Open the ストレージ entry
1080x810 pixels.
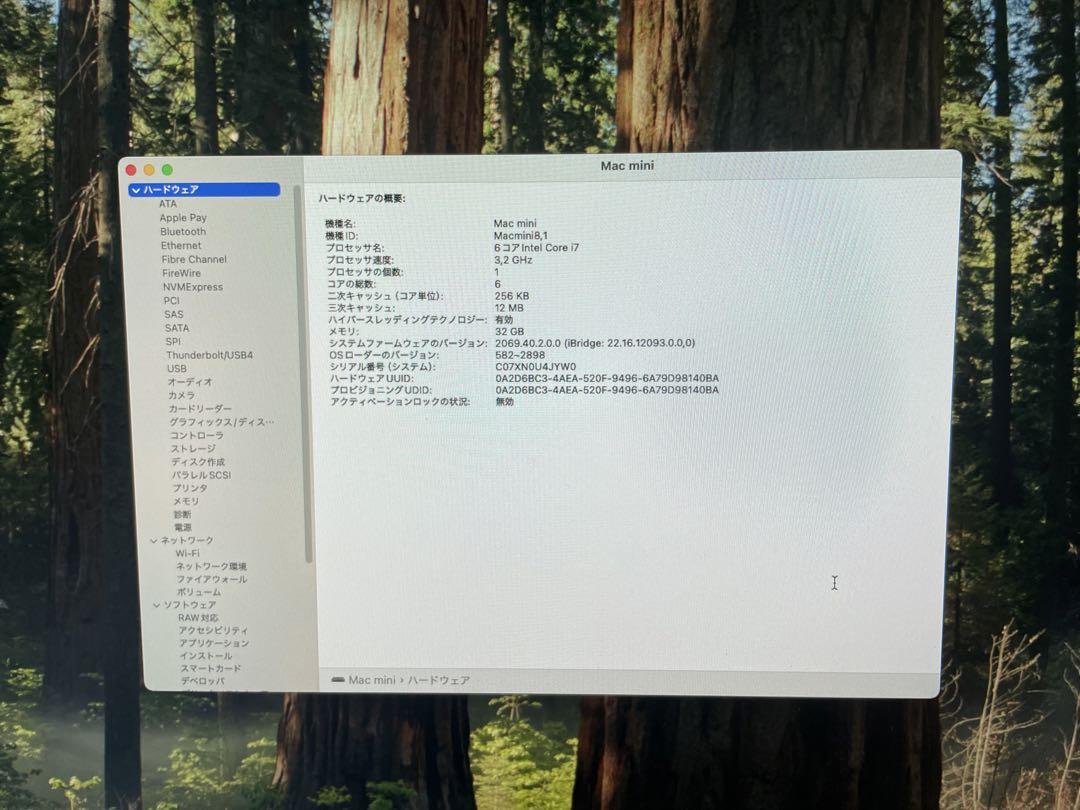(x=194, y=448)
